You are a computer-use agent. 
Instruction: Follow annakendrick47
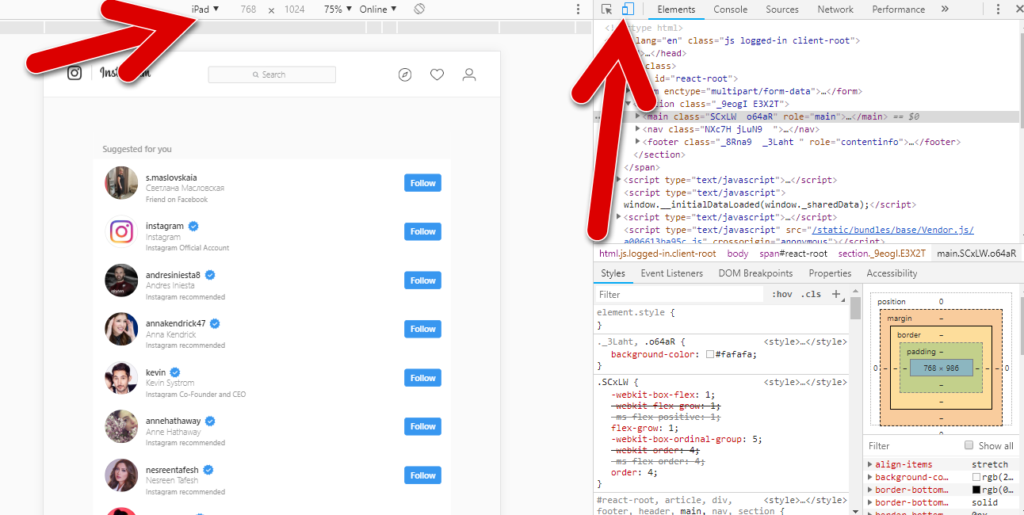pos(423,330)
